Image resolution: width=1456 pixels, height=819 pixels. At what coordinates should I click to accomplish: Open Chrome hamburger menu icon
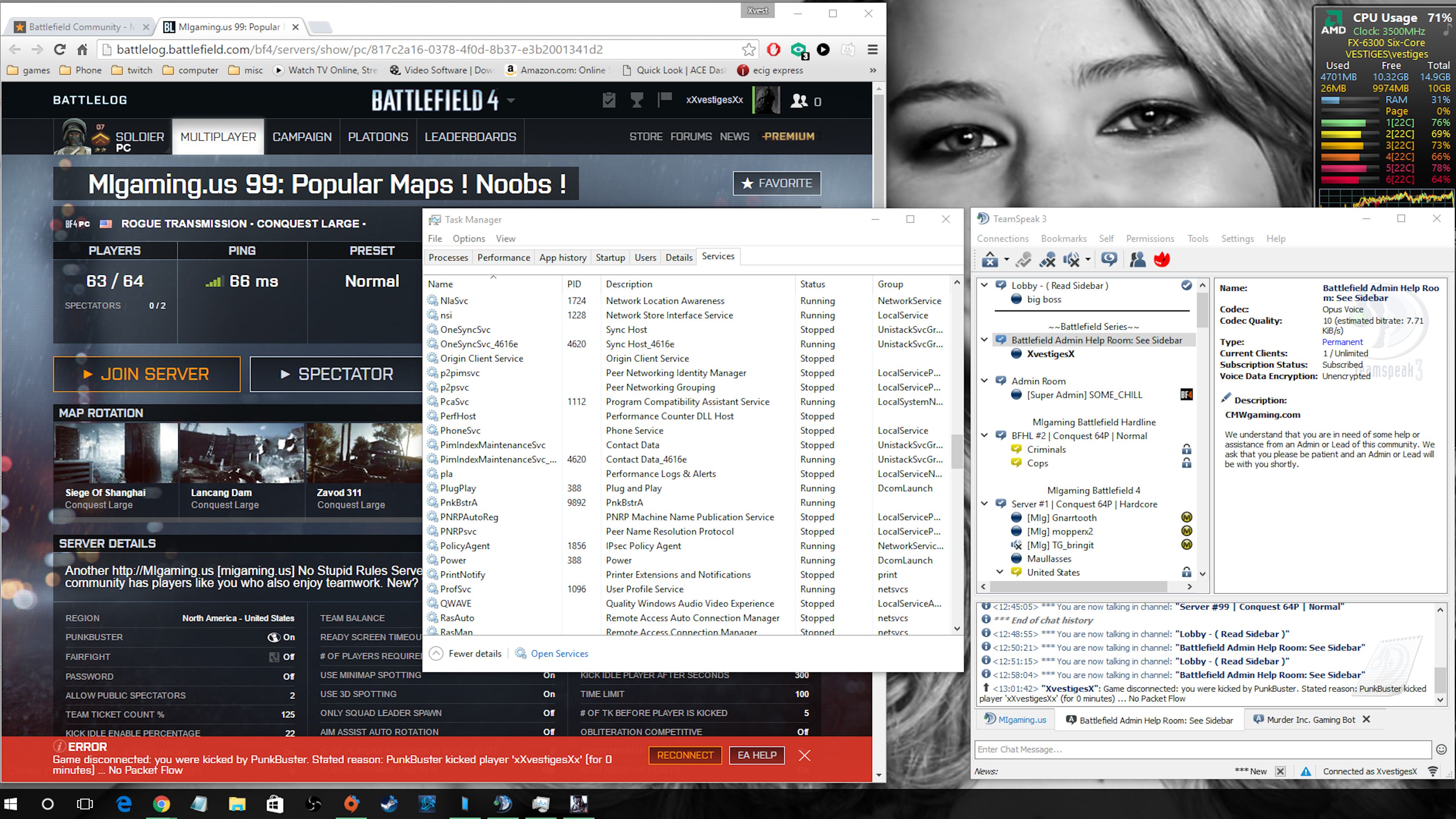coord(872,49)
